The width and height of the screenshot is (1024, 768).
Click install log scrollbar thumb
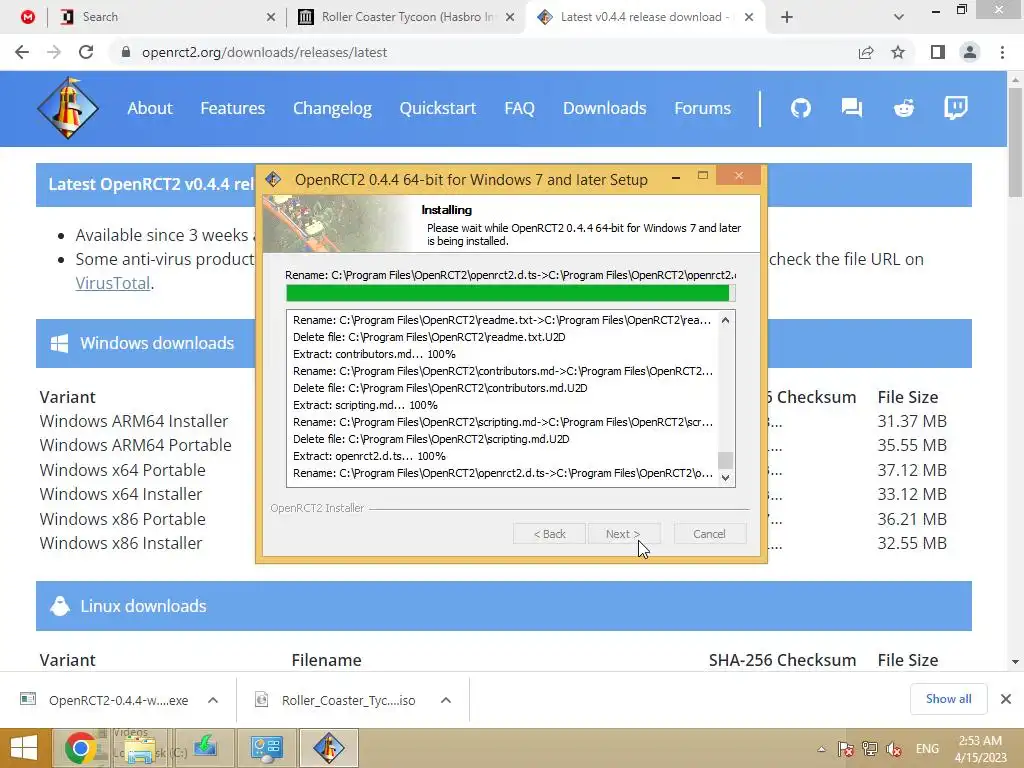click(725, 460)
